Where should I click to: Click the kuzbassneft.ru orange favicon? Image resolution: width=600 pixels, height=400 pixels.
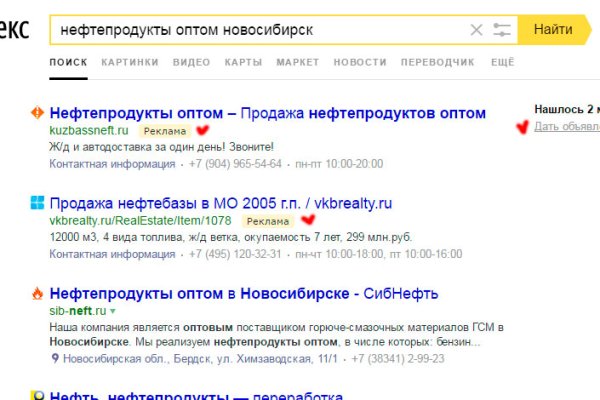click(38, 113)
